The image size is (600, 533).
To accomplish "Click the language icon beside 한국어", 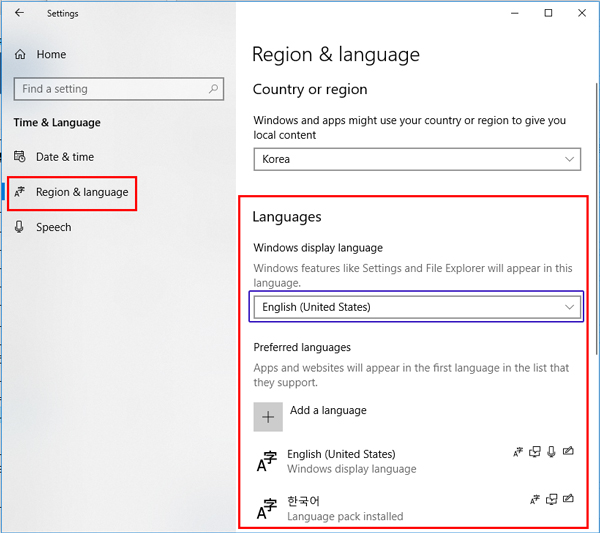I will [x=267, y=509].
